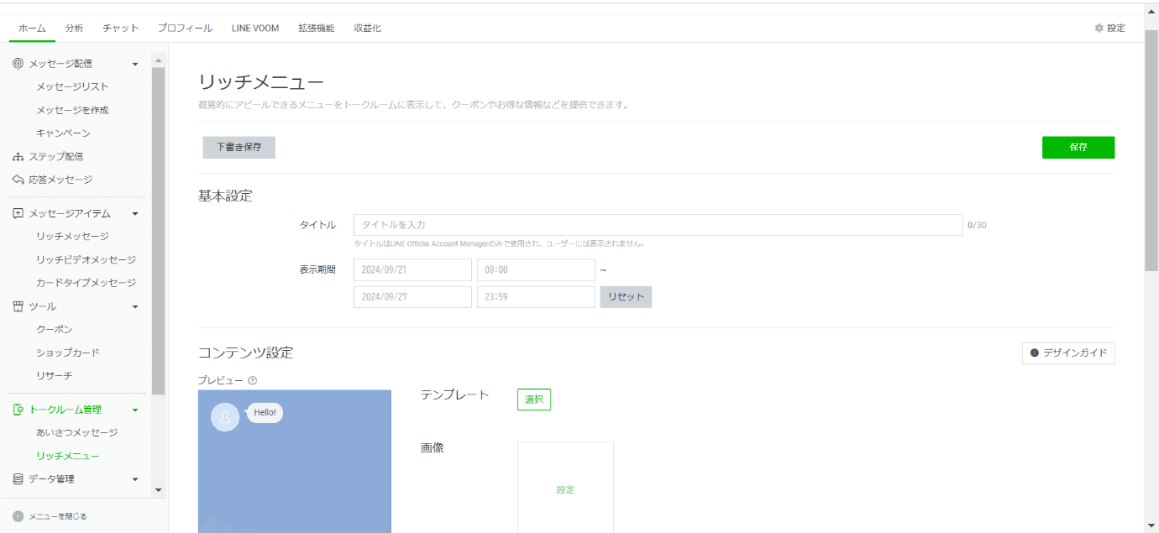The height and width of the screenshot is (533, 1159).
Task: Click the preview help question mark icon
Action: coord(252,380)
